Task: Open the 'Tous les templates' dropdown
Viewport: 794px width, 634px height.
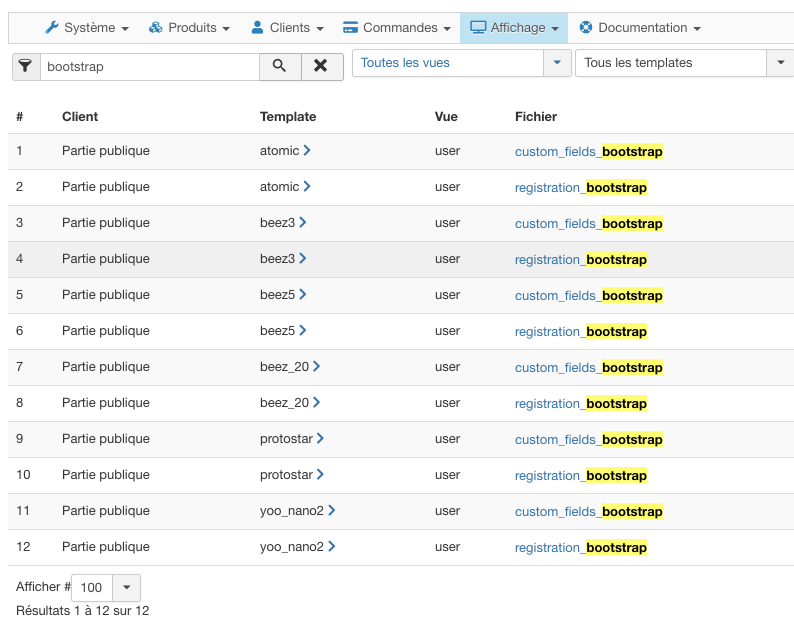Action: [684, 63]
